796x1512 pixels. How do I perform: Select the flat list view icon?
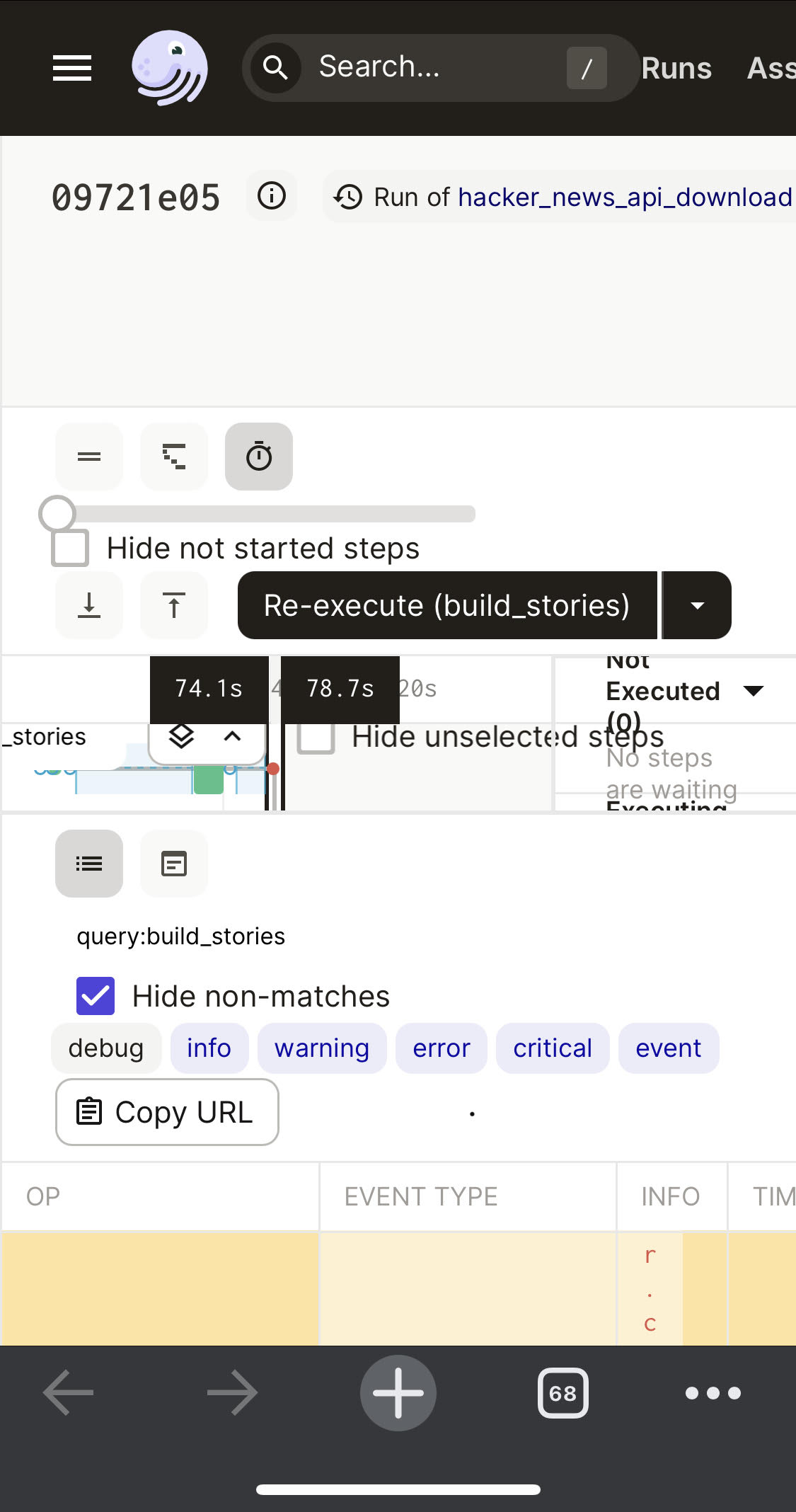88,457
